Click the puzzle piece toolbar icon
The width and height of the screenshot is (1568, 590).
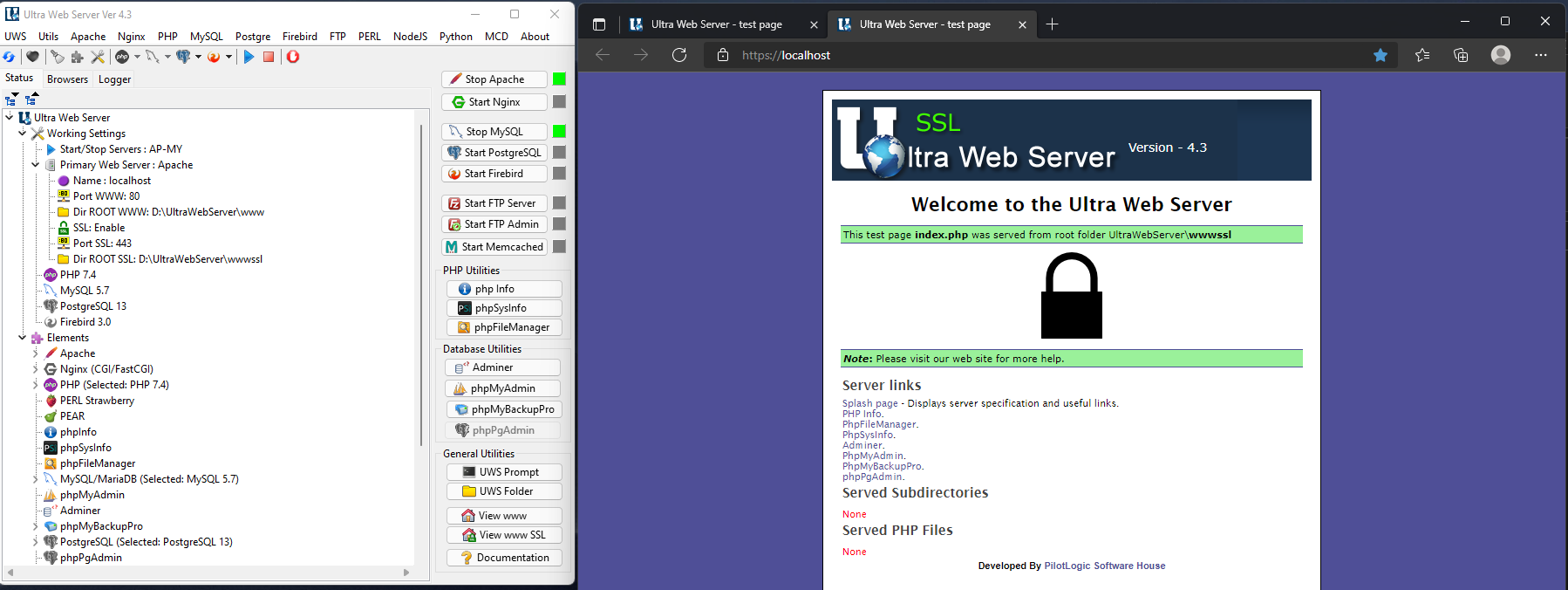[78, 57]
